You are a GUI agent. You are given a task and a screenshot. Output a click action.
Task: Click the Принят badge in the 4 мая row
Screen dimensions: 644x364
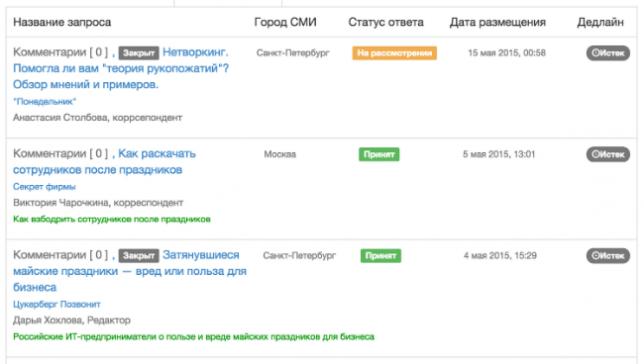coord(381,256)
